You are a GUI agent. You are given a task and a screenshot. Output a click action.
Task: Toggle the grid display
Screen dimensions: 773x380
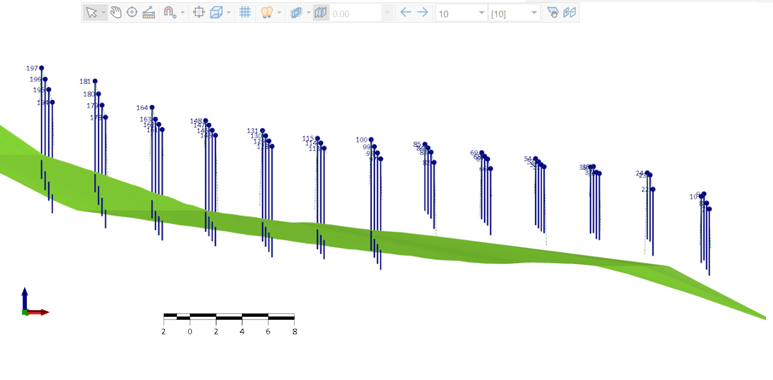245,13
